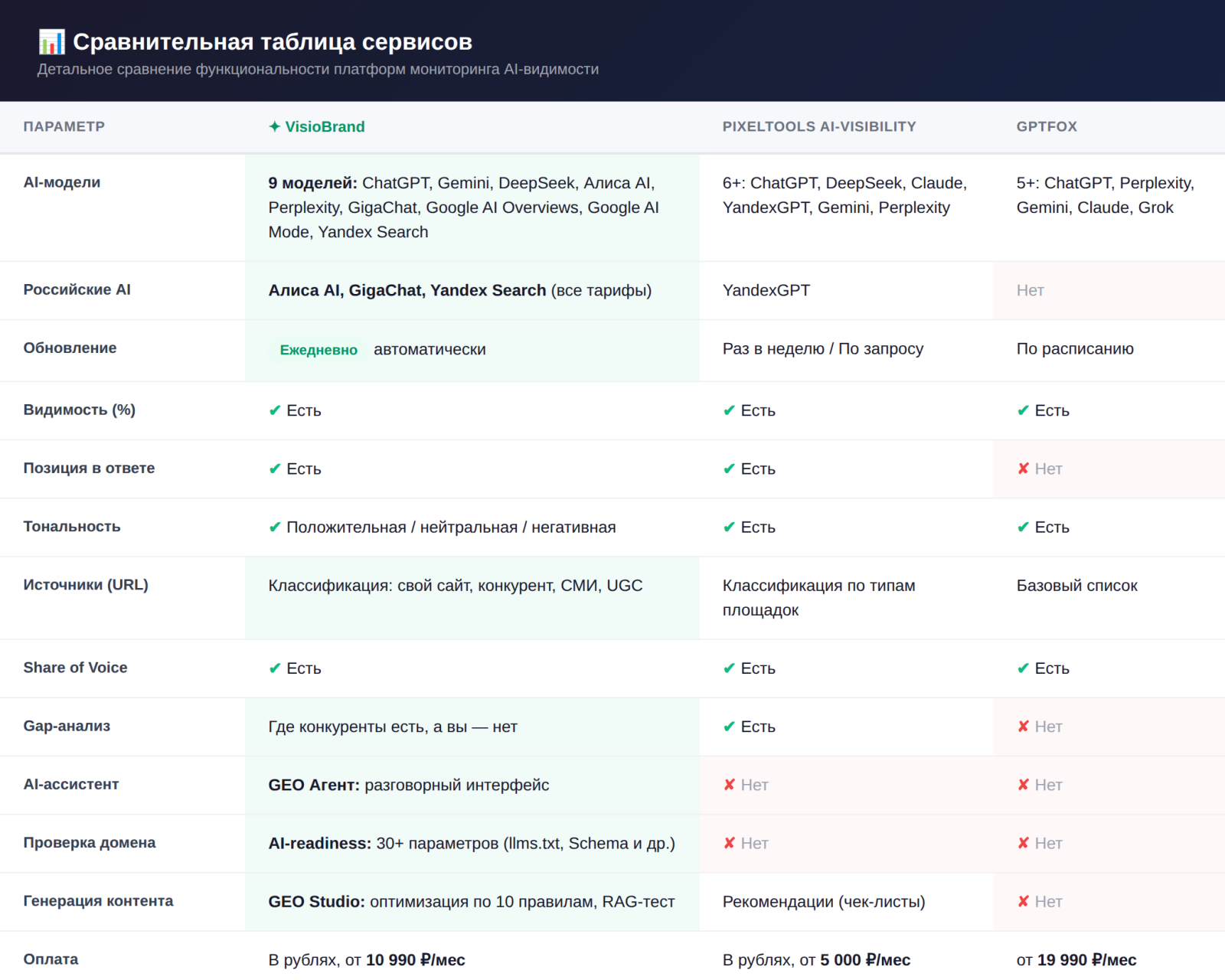Click GPTFox's Нет in the Российские AI row
The height and width of the screenshot is (980, 1225).
(x=1031, y=290)
